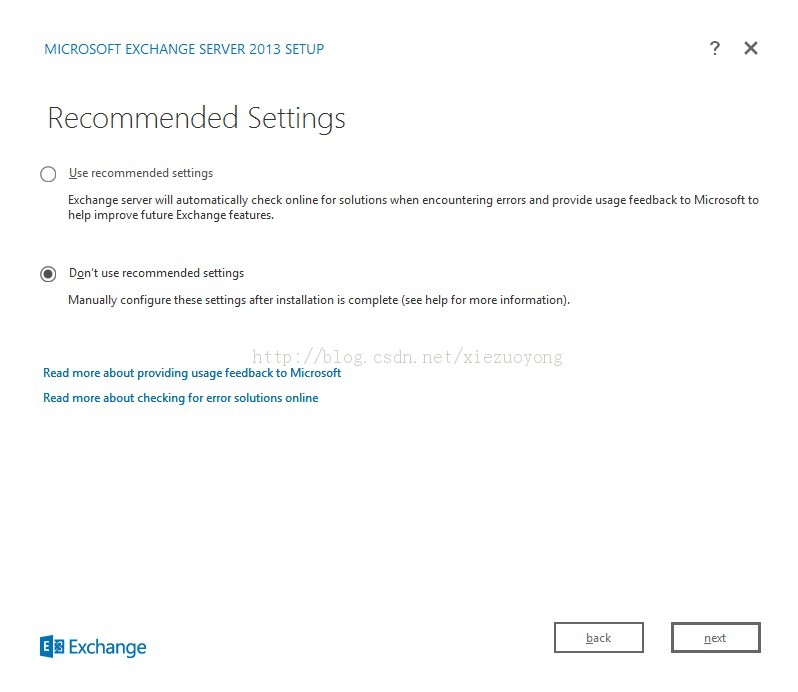Click the description starting "Exchange server will automatically check online"
This screenshot has height=692, width=798.
(x=413, y=200)
